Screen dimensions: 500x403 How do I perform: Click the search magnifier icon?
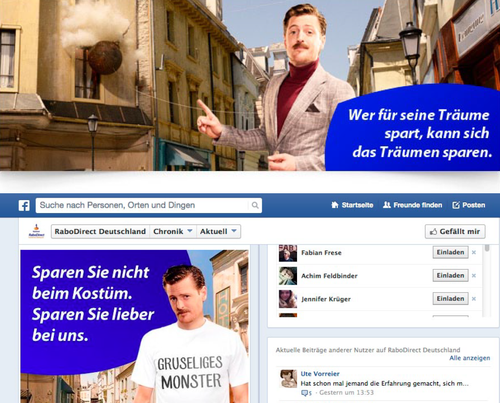click(255, 205)
